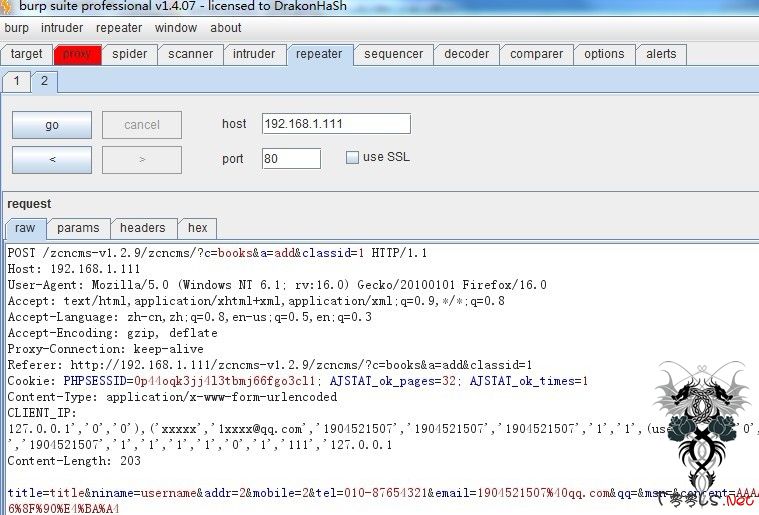This screenshot has width=759, height=515.
Task: Switch to the comparer tab
Action: coord(536,54)
